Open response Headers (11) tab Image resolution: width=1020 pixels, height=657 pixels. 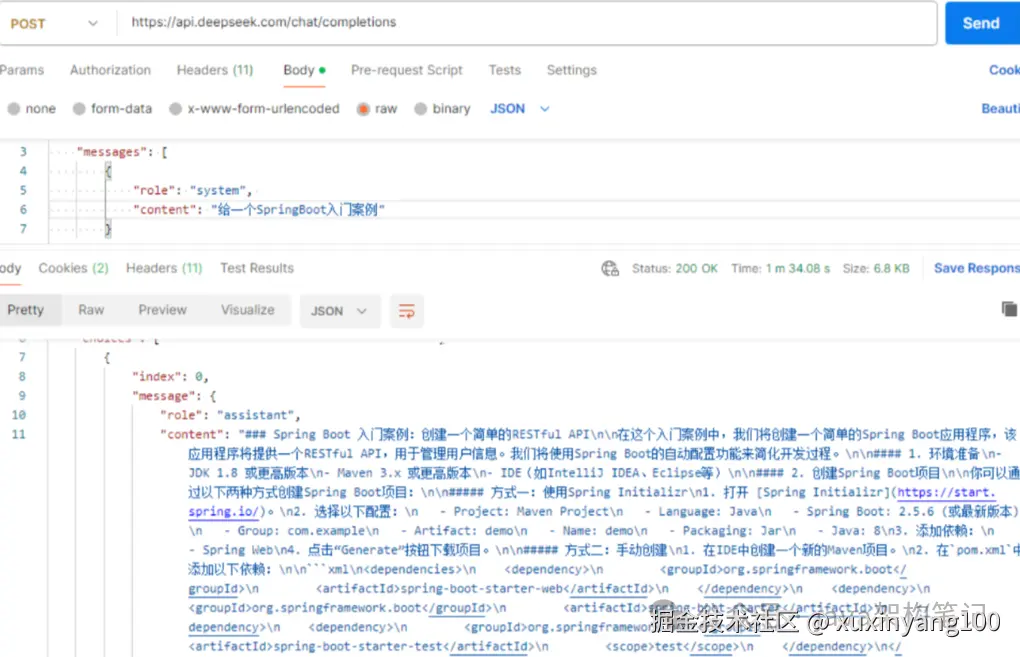(x=164, y=268)
